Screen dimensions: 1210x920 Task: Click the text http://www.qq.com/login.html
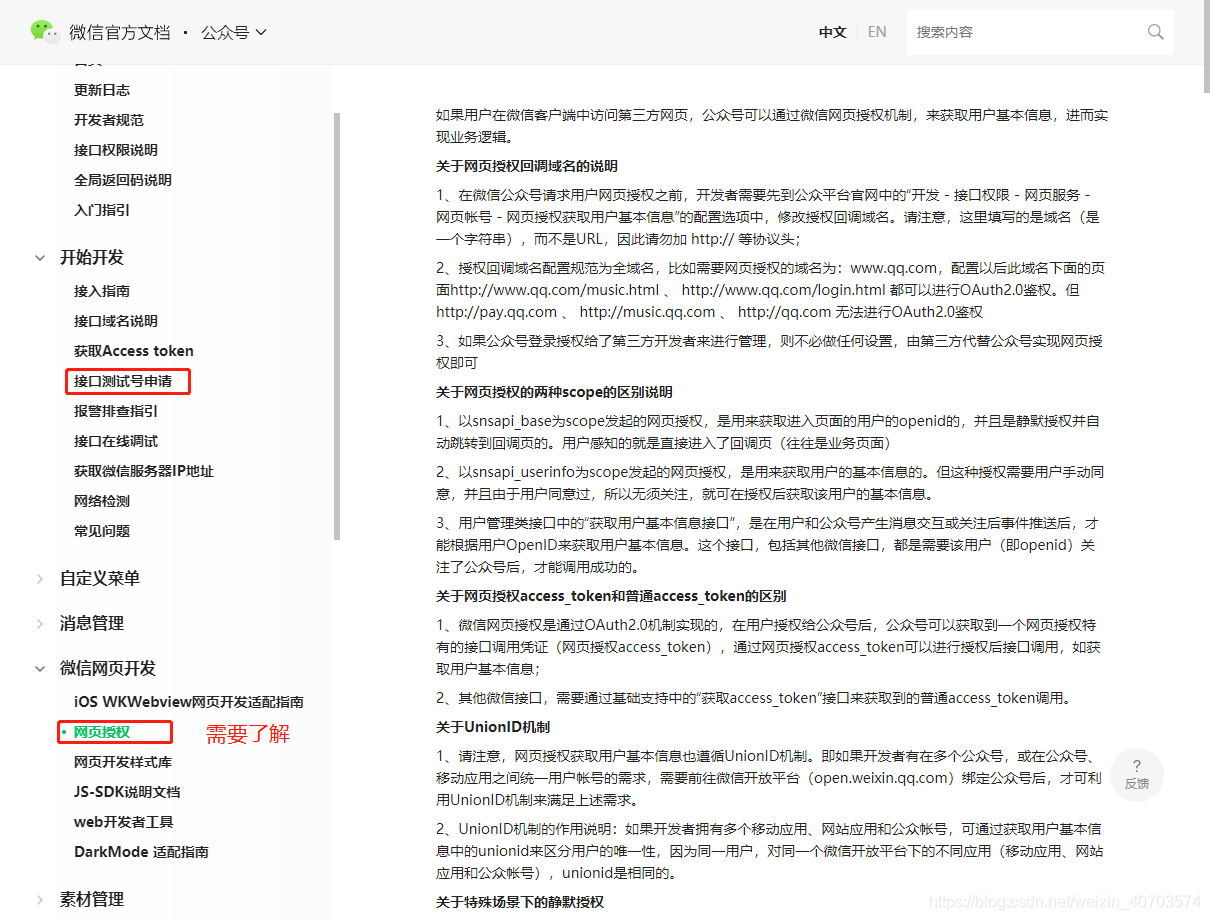pyautogui.click(x=784, y=290)
